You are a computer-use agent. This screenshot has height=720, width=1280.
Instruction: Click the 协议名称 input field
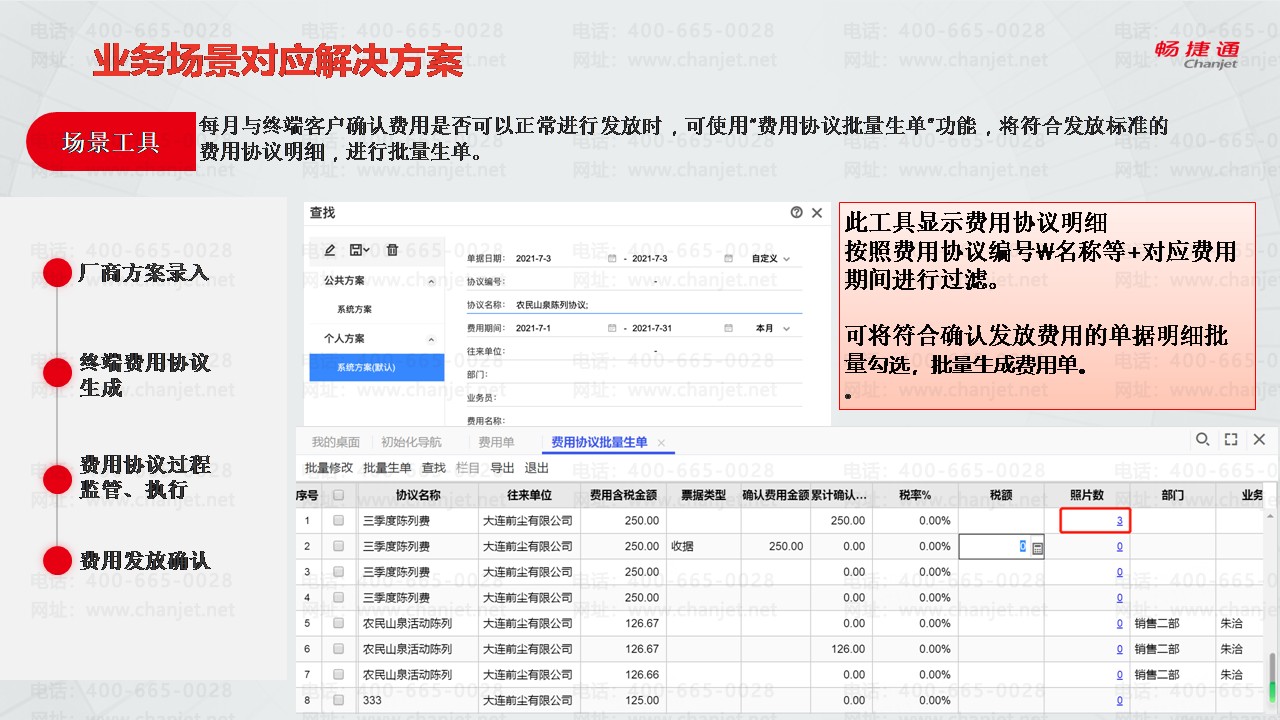point(658,304)
